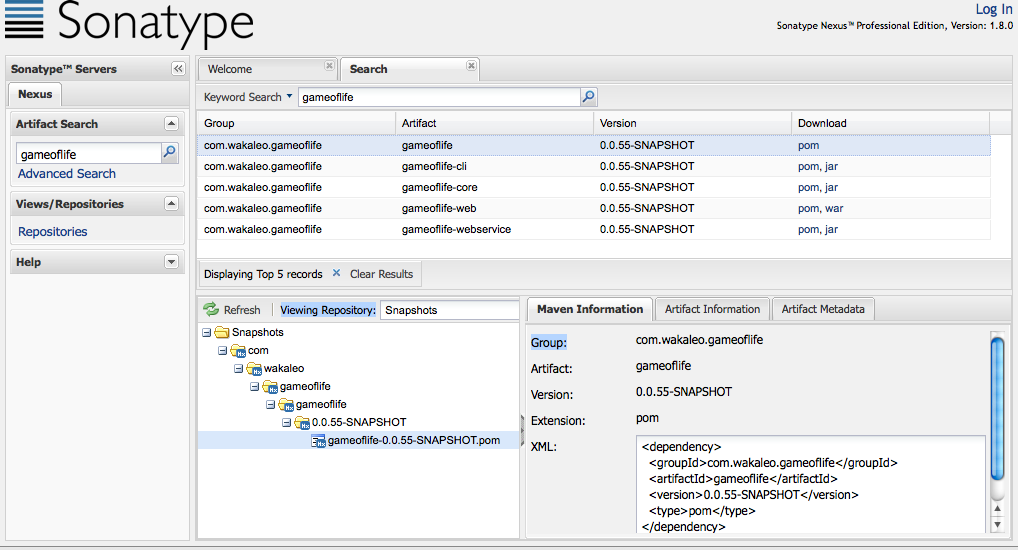Click the XML box scroll down arrow
This screenshot has width=1018, height=550.
[x=997, y=525]
